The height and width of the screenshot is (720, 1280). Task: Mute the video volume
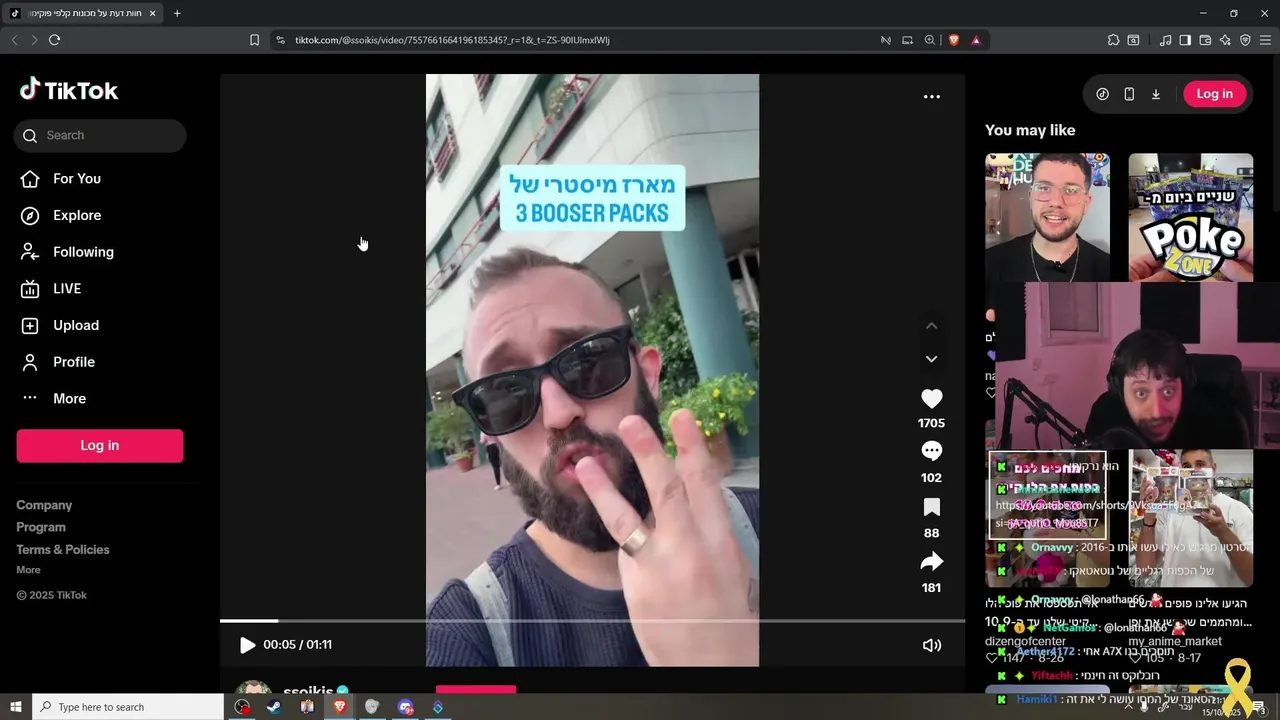pyautogui.click(x=931, y=645)
